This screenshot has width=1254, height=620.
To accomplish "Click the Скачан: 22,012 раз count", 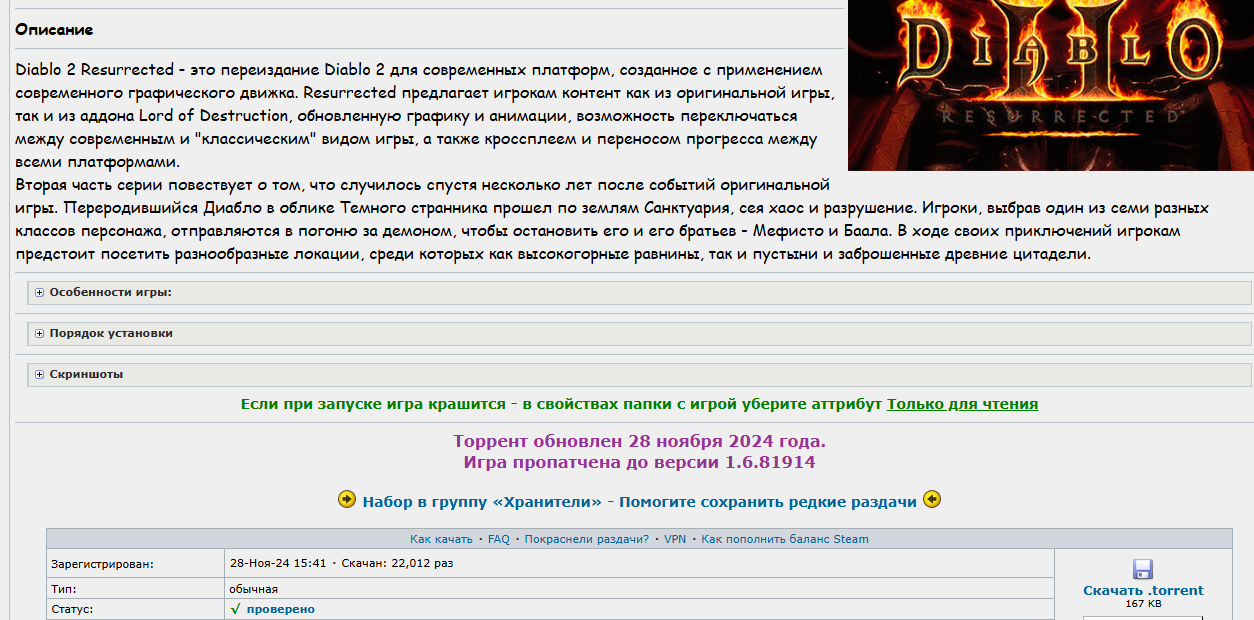I will [397, 563].
